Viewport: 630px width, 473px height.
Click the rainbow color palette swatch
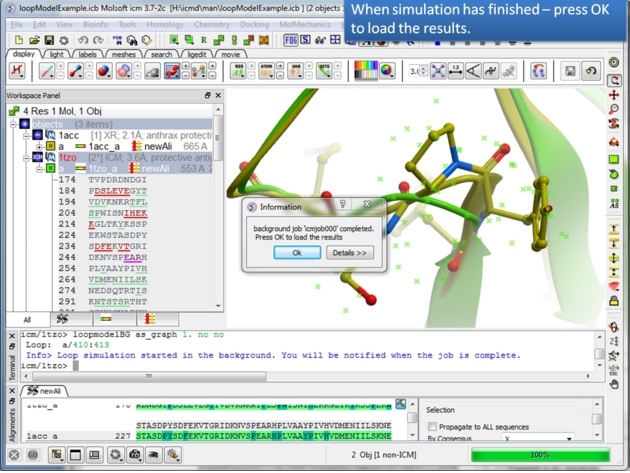pos(366,71)
